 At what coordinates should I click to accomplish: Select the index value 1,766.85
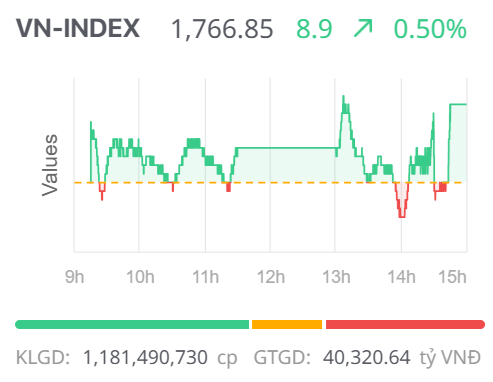click(x=222, y=29)
